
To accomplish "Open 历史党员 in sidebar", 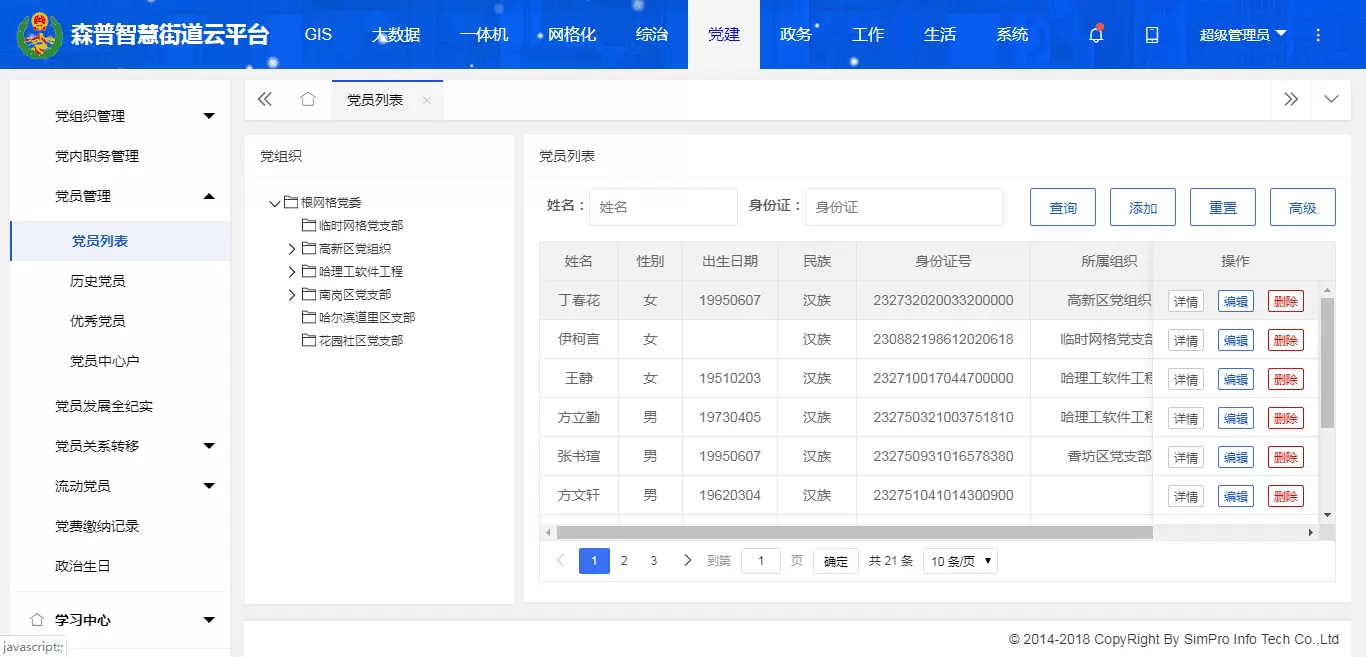I will [98, 281].
